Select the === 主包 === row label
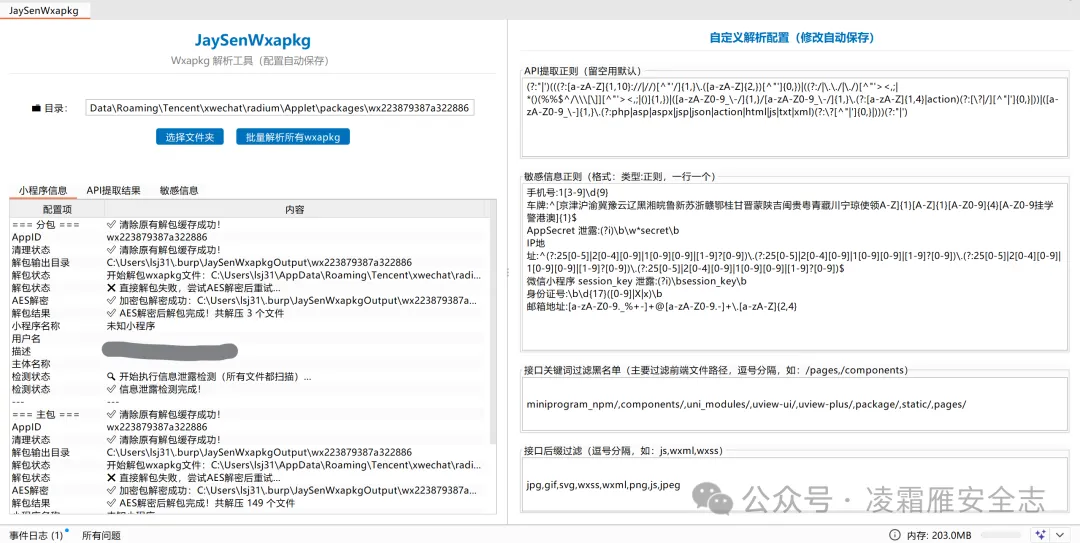This screenshot has height=543, width=1080. click(45, 414)
